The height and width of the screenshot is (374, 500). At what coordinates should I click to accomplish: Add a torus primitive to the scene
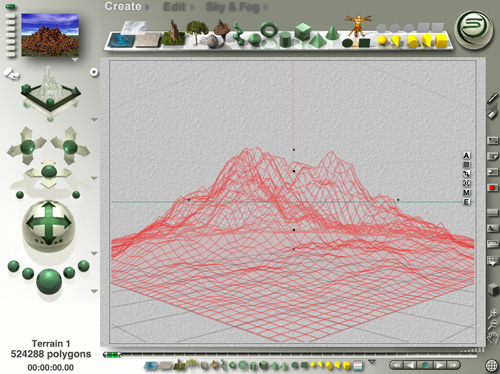(269, 30)
